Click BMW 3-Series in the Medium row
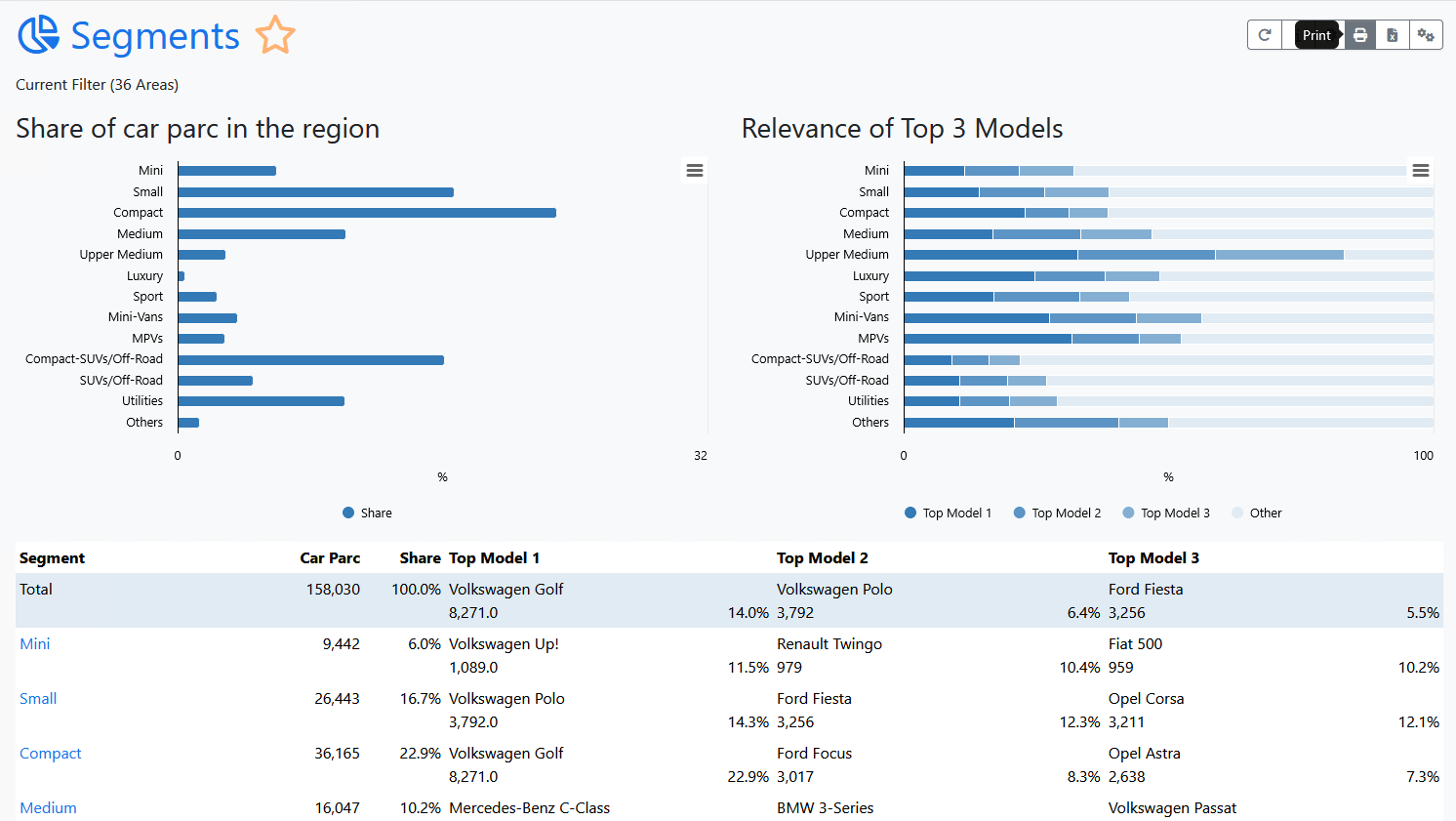 tap(826, 808)
